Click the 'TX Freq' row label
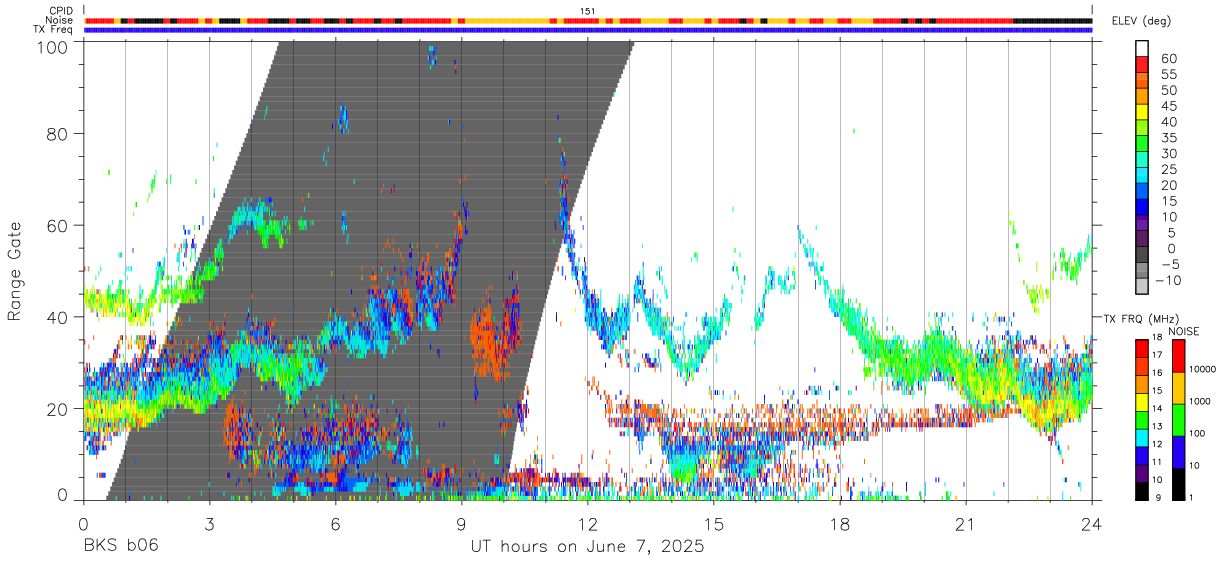 [x=55, y=30]
